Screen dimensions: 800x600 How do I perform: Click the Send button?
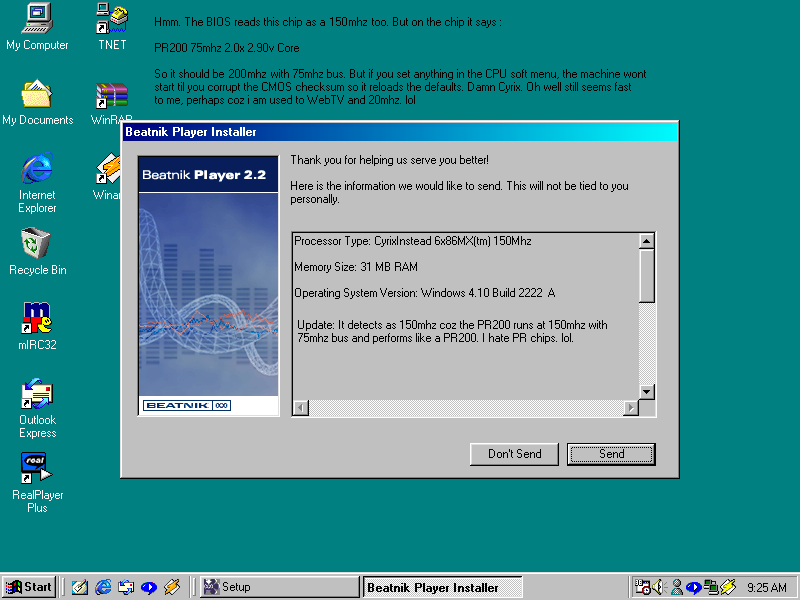coord(611,454)
